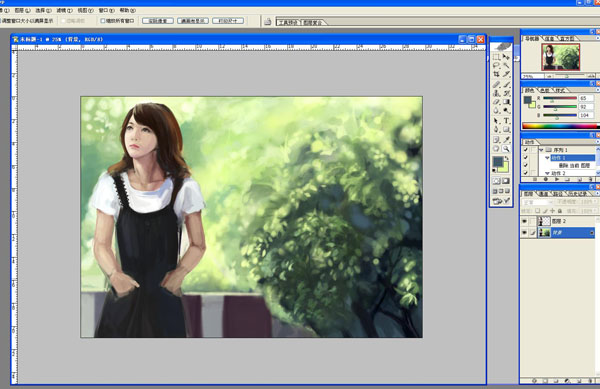Select the Rectangular Marquee tool

click(x=496, y=57)
